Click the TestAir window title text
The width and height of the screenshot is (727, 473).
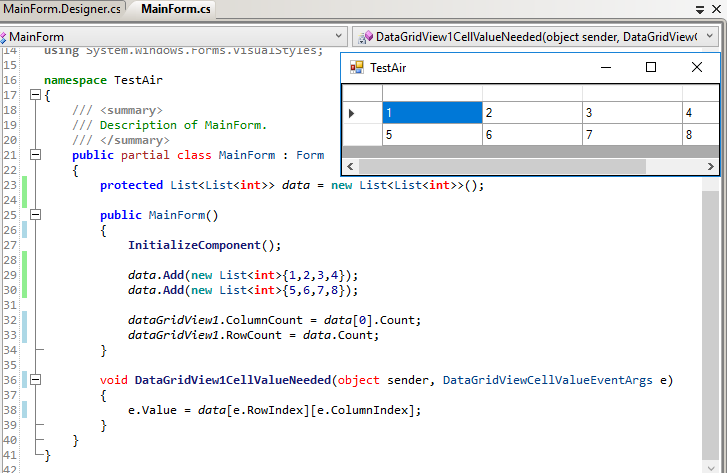[x=388, y=68]
